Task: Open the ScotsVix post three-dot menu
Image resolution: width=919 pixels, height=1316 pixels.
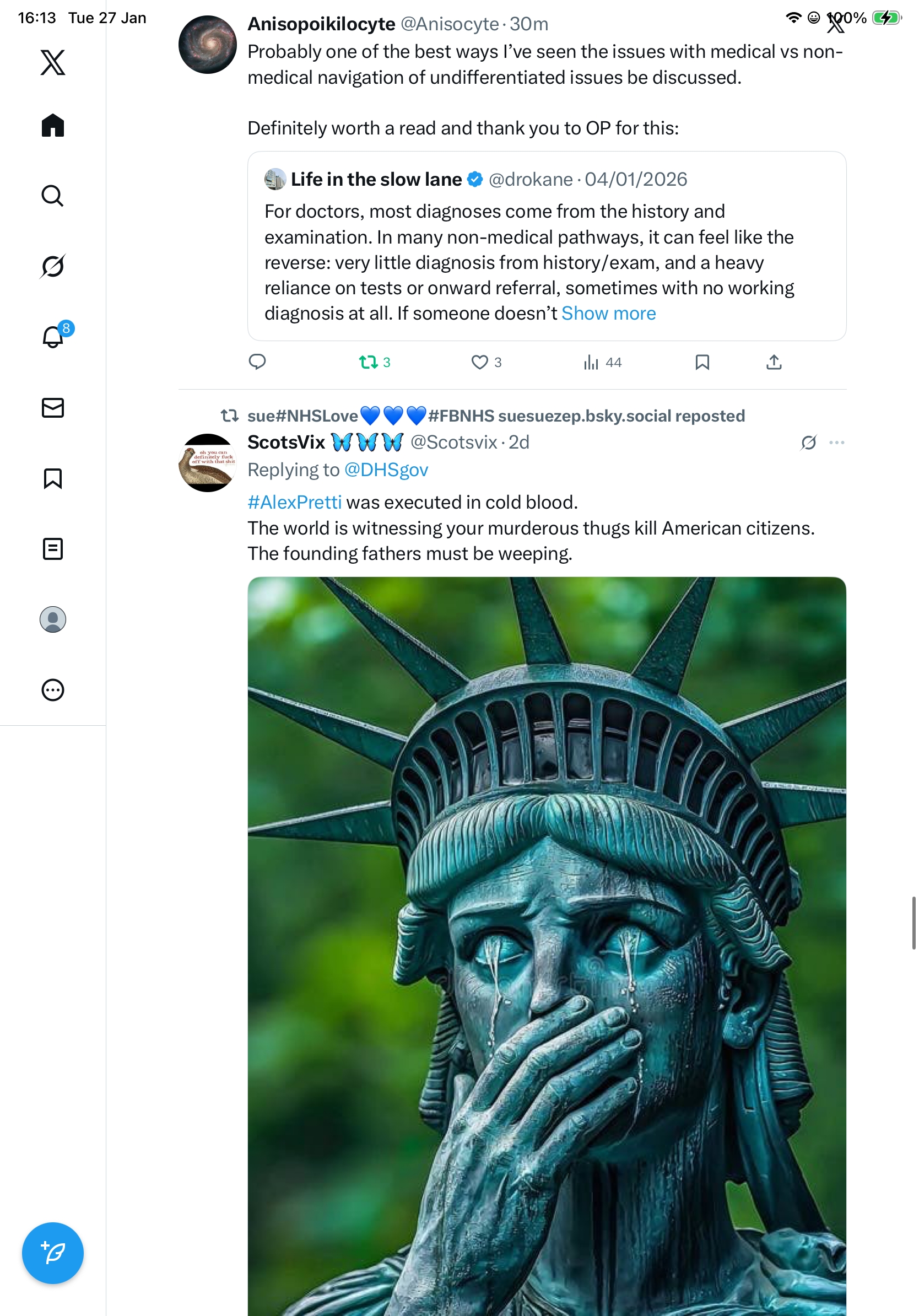Action: point(836,443)
